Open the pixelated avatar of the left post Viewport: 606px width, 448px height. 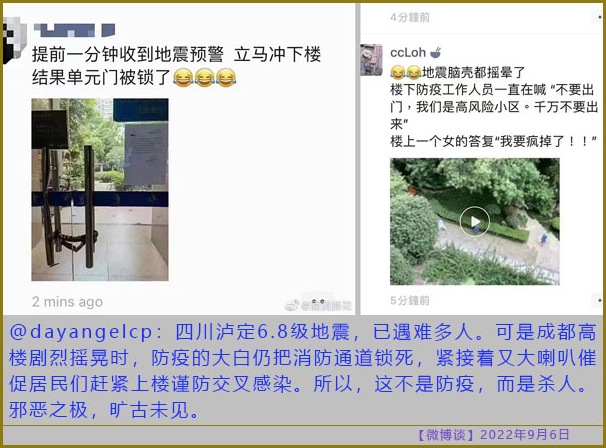pyautogui.click(x=14, y=40)
